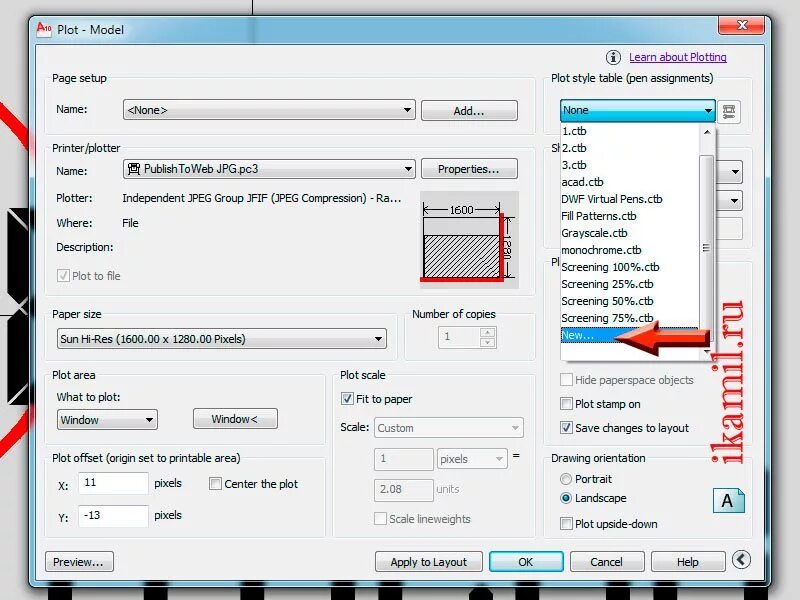This screenshot has height=600, width=800.
Task: Open the pixels units dropdown
Action: [x=472, y=459]
